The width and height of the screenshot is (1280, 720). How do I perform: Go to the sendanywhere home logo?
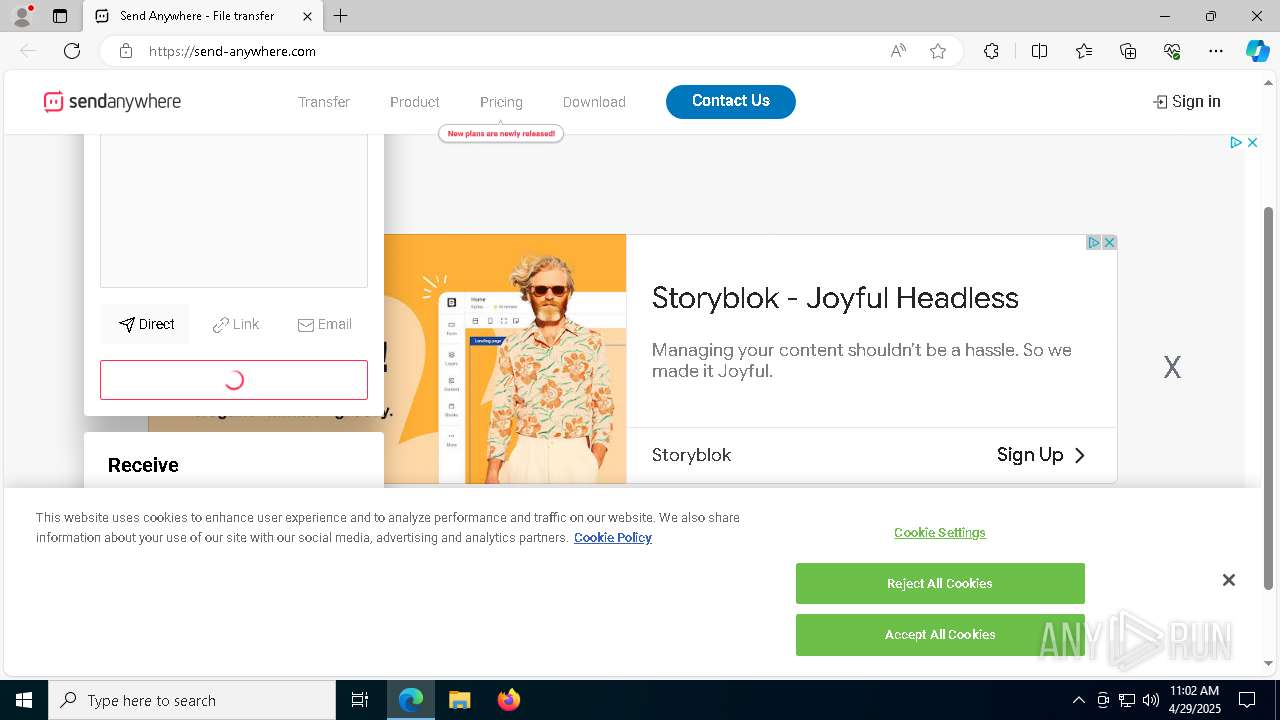tap(112, 101)
